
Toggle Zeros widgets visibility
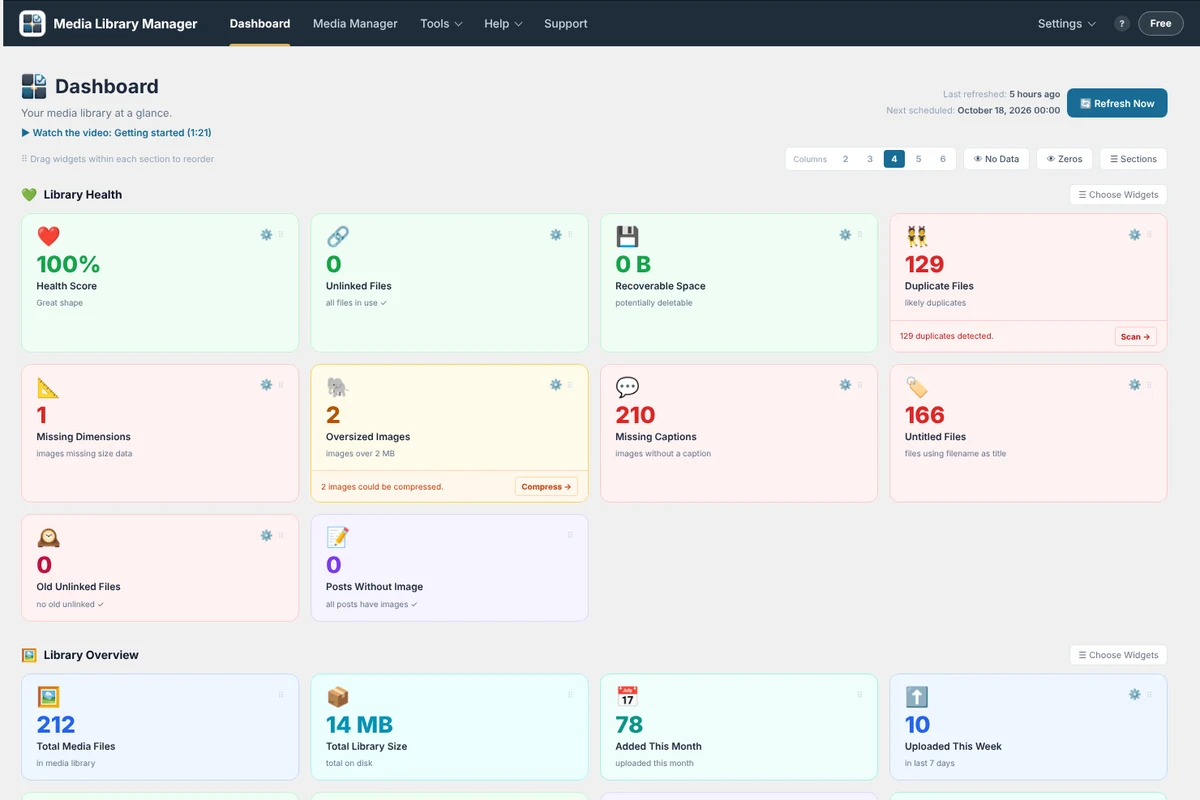click(1064, 159)
